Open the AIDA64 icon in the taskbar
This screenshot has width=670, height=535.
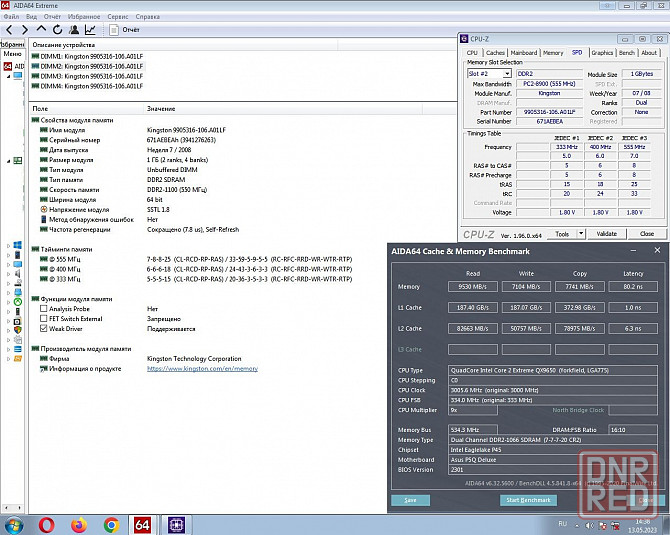pyautogui.click(x=142, y=525)
